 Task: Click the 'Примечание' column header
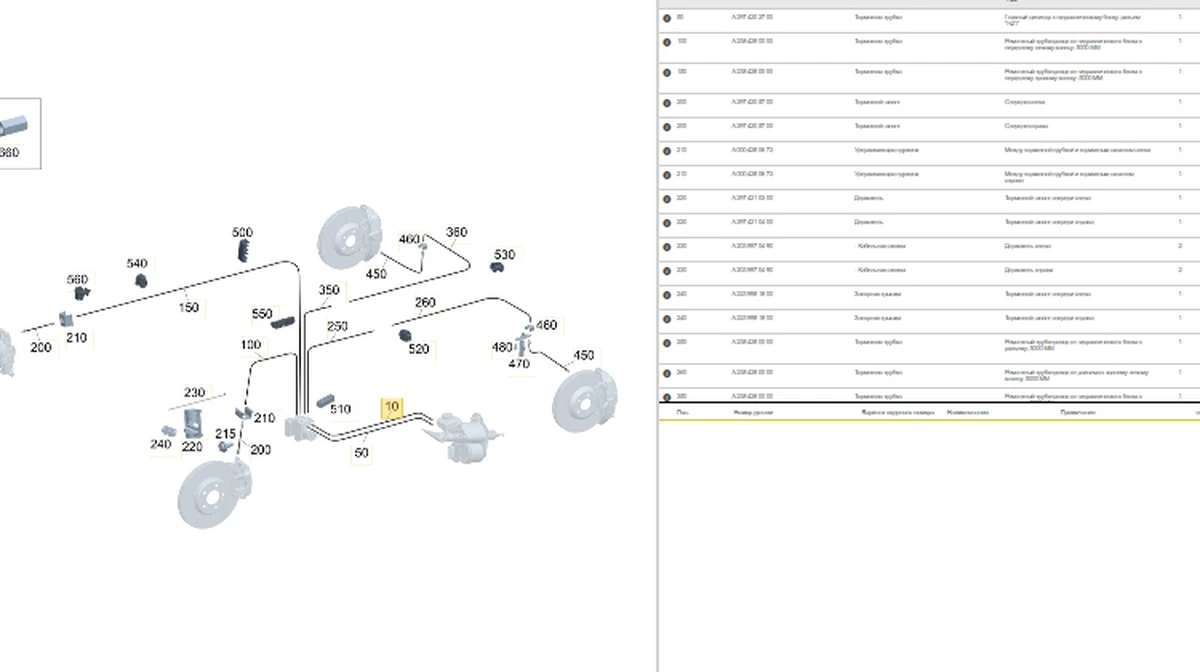tap(1078, 412)
